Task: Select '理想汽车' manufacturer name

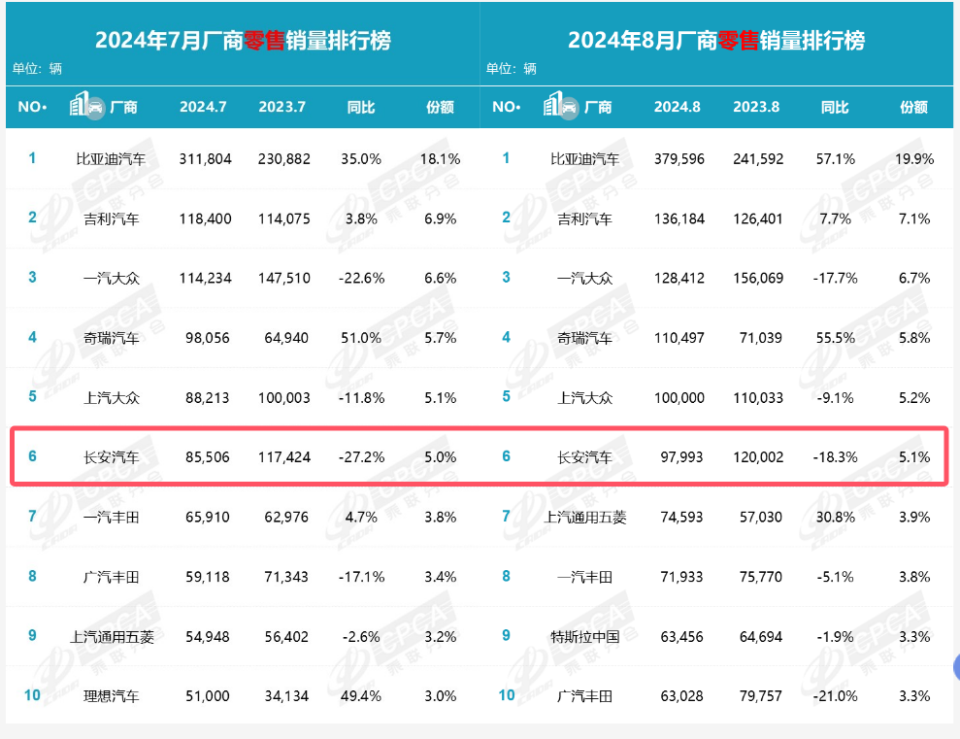Action: point(111,696)
